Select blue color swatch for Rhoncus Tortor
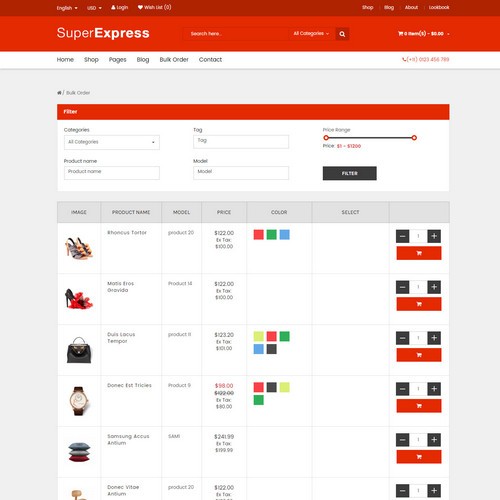Image resolution: width=500 pixels, height=500 pixels. (284, 235)
